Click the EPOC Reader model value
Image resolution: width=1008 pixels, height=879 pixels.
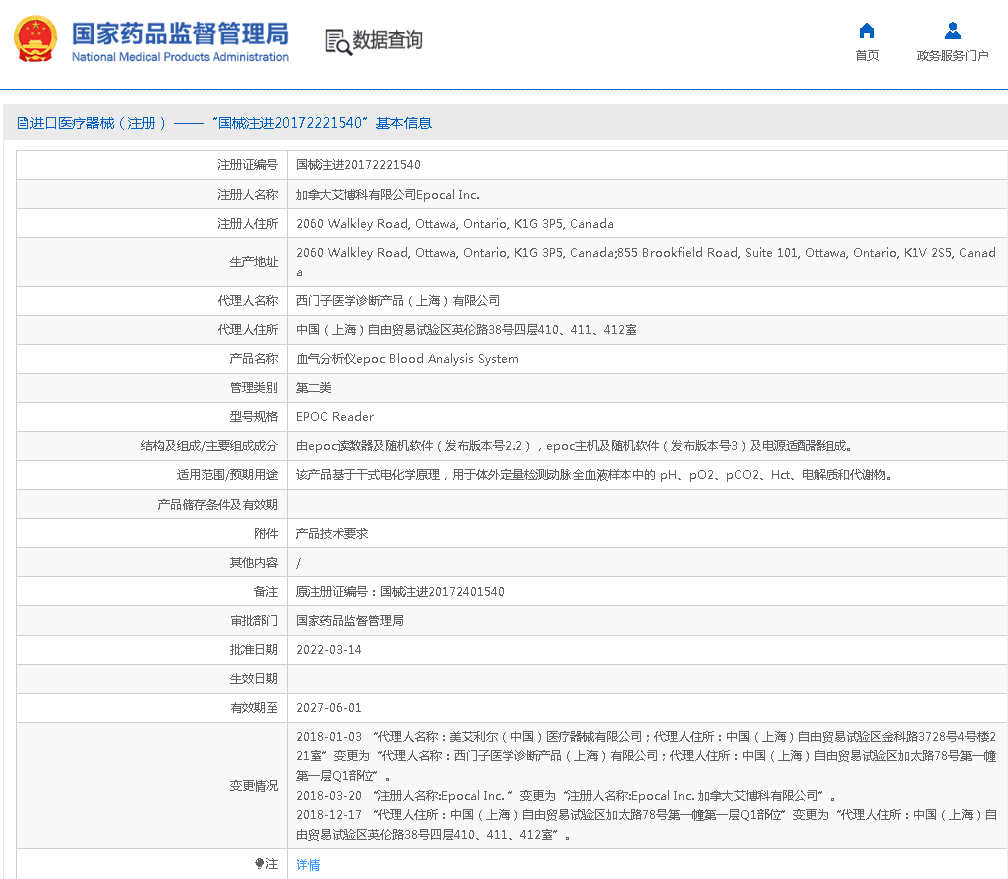tap(335, 417)
